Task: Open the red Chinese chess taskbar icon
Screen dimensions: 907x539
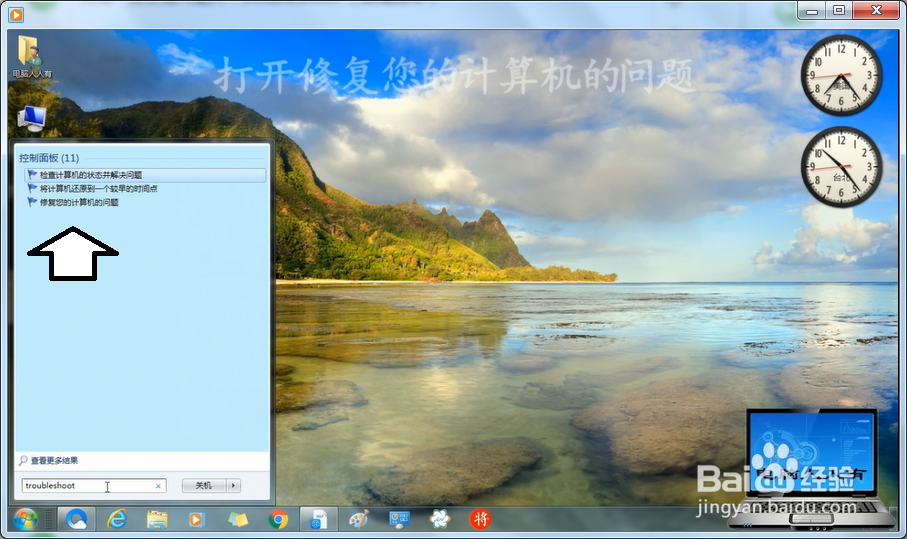Action: click(480, 519)
